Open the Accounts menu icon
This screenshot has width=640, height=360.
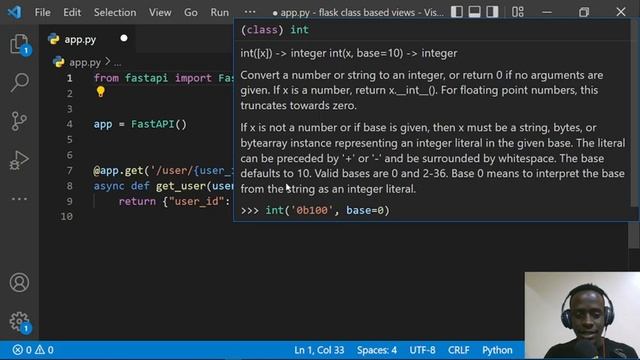point(19,282)
